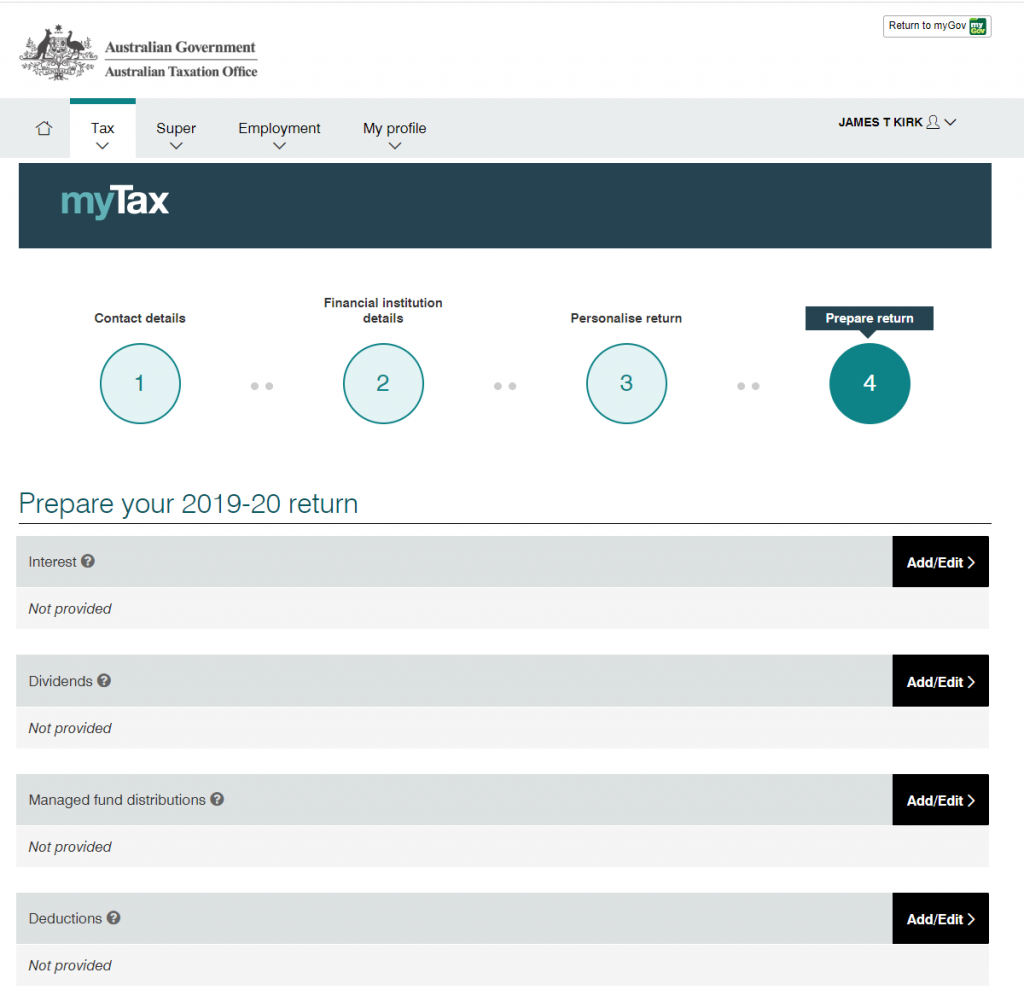Click the person icon beside JAMES T KIRK
This screenshot has height=990, width=1024.
click(931, 122)
